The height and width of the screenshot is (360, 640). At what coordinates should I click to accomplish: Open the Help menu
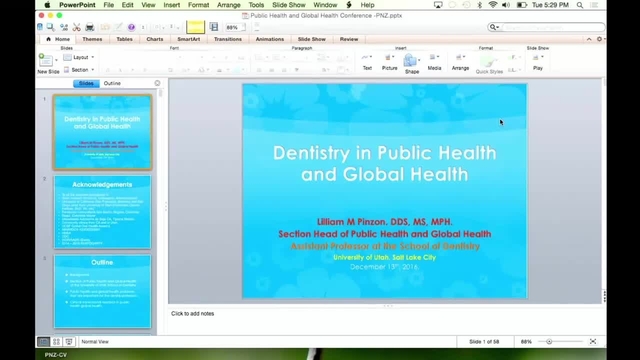tap(367, 5)
